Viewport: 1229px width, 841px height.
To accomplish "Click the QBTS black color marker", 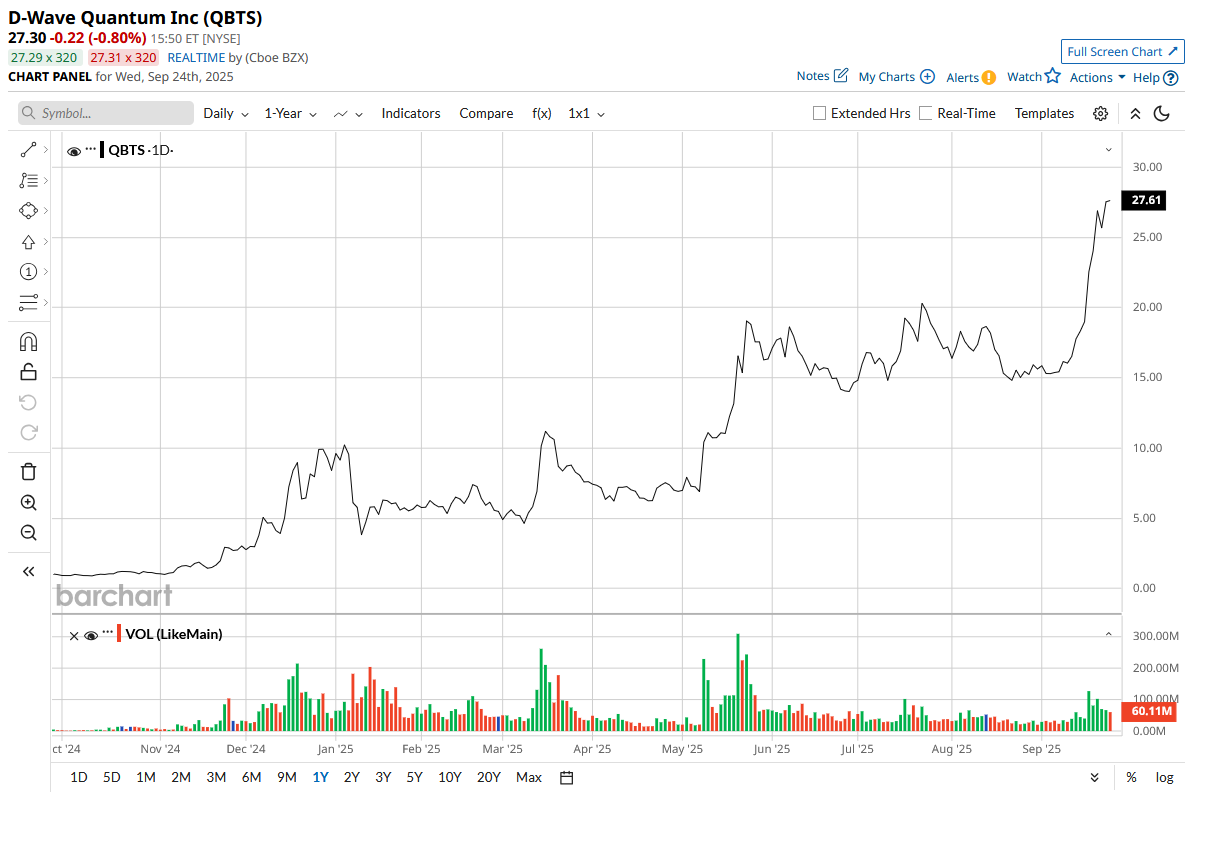I will tap(102, 150).
